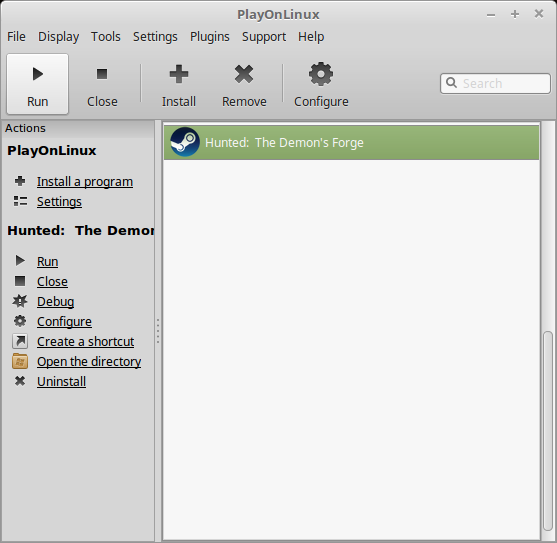Screen dimensions: 557x543
Task: Click the Configure gear icon in toolbar
Action: point(321,74)
